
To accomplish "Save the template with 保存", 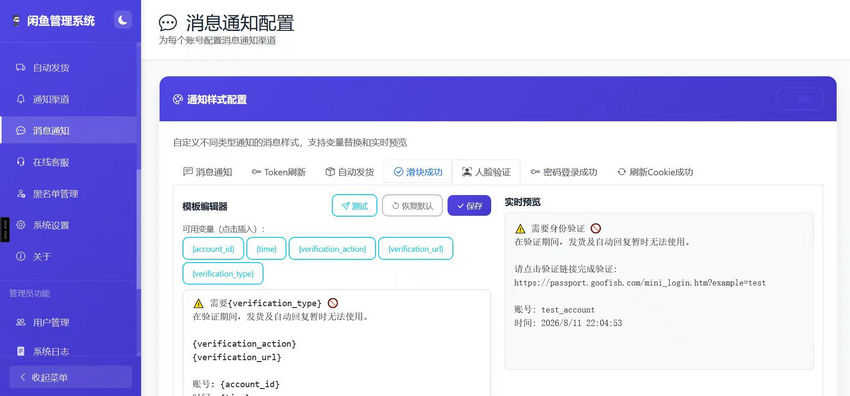I will tap(469, 206).
